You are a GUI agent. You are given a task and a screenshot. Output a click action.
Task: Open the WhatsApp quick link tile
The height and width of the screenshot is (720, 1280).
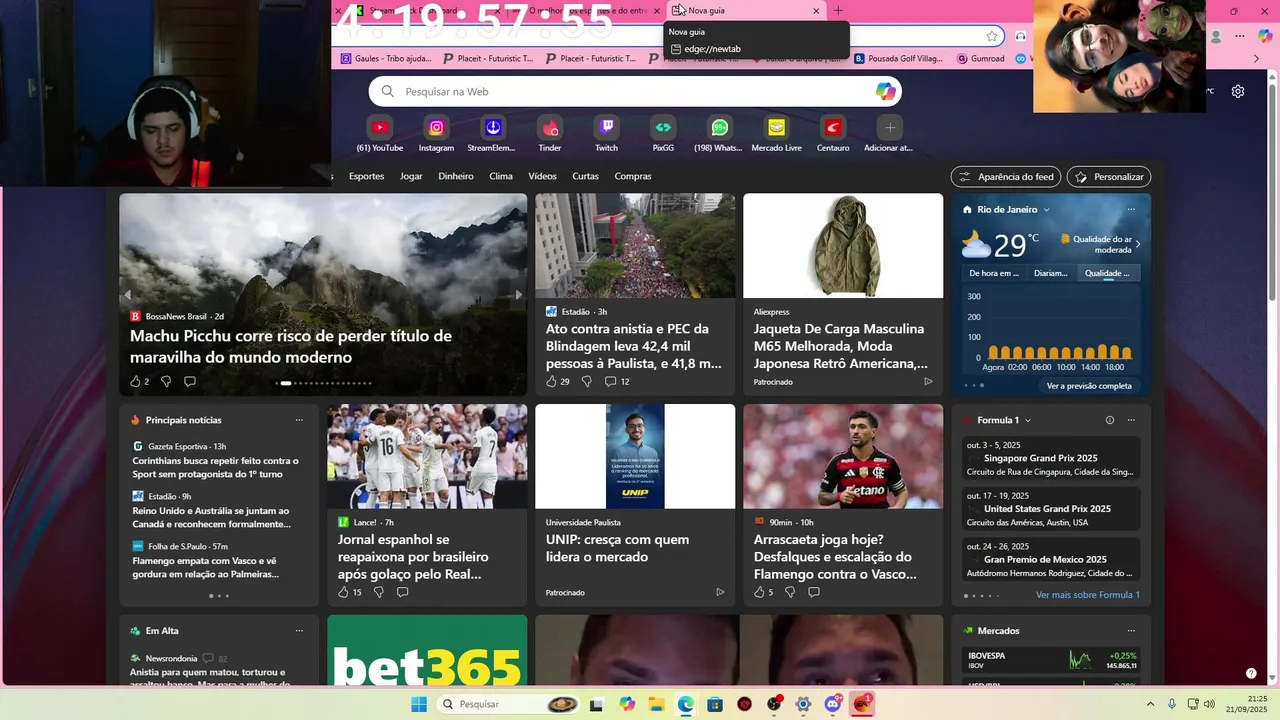719,134
